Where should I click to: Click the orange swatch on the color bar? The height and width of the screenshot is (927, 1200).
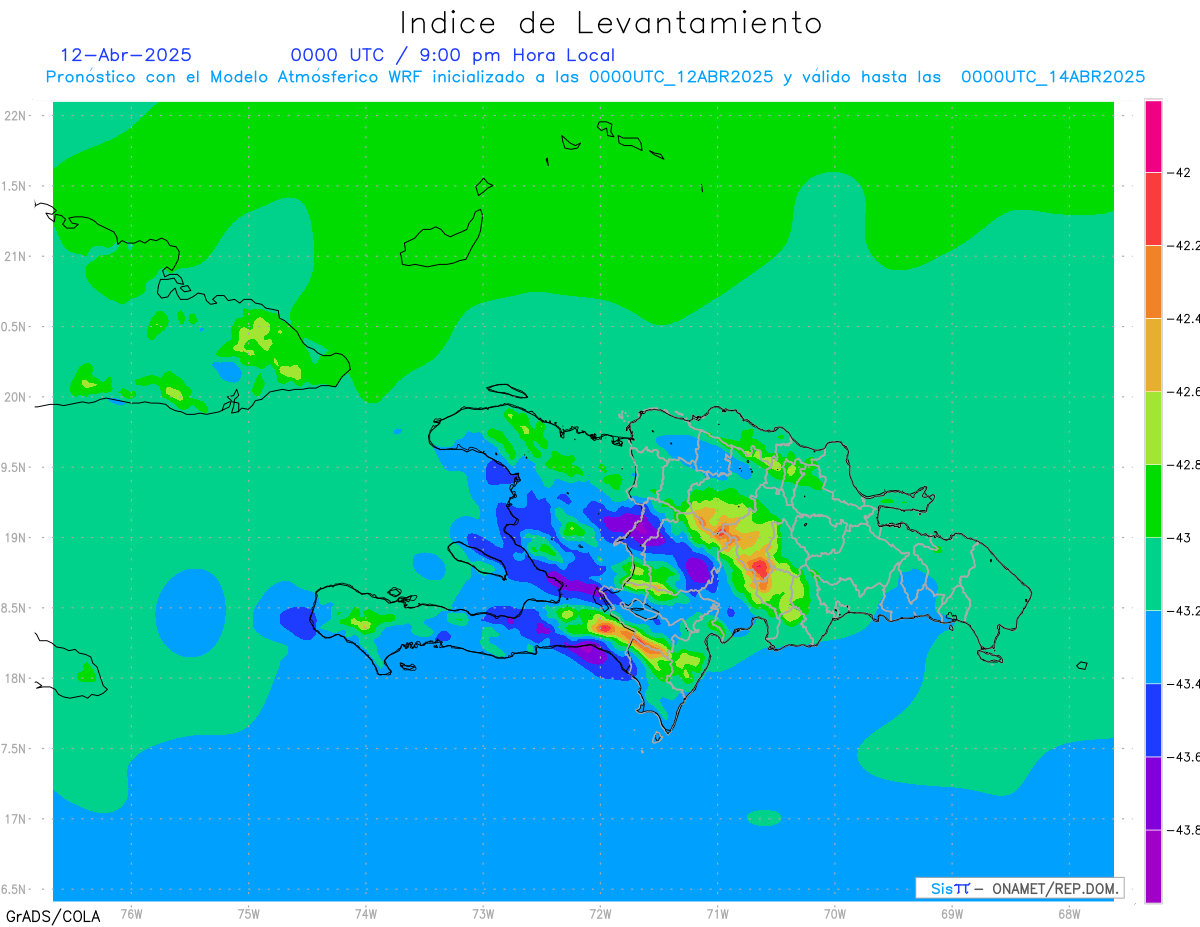coord(1153,281)
